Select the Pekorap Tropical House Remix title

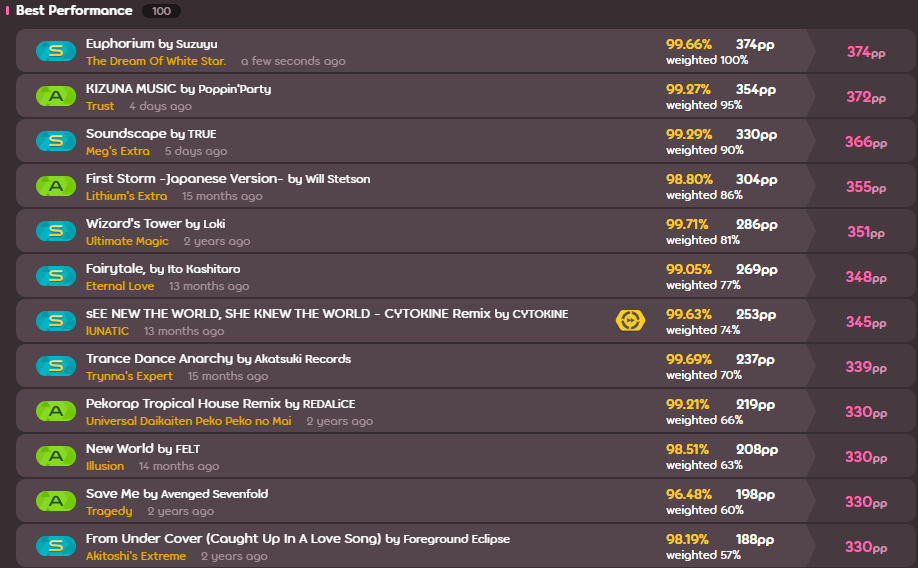pyautogui.click(x=183, y=404)
